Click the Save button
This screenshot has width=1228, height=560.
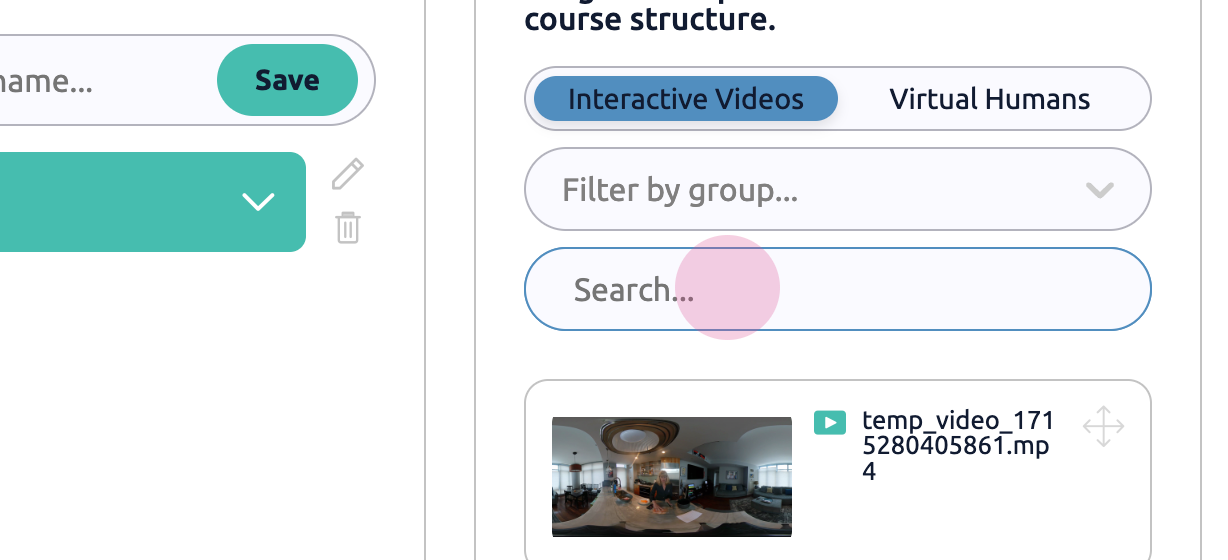(x=287, y=80)
